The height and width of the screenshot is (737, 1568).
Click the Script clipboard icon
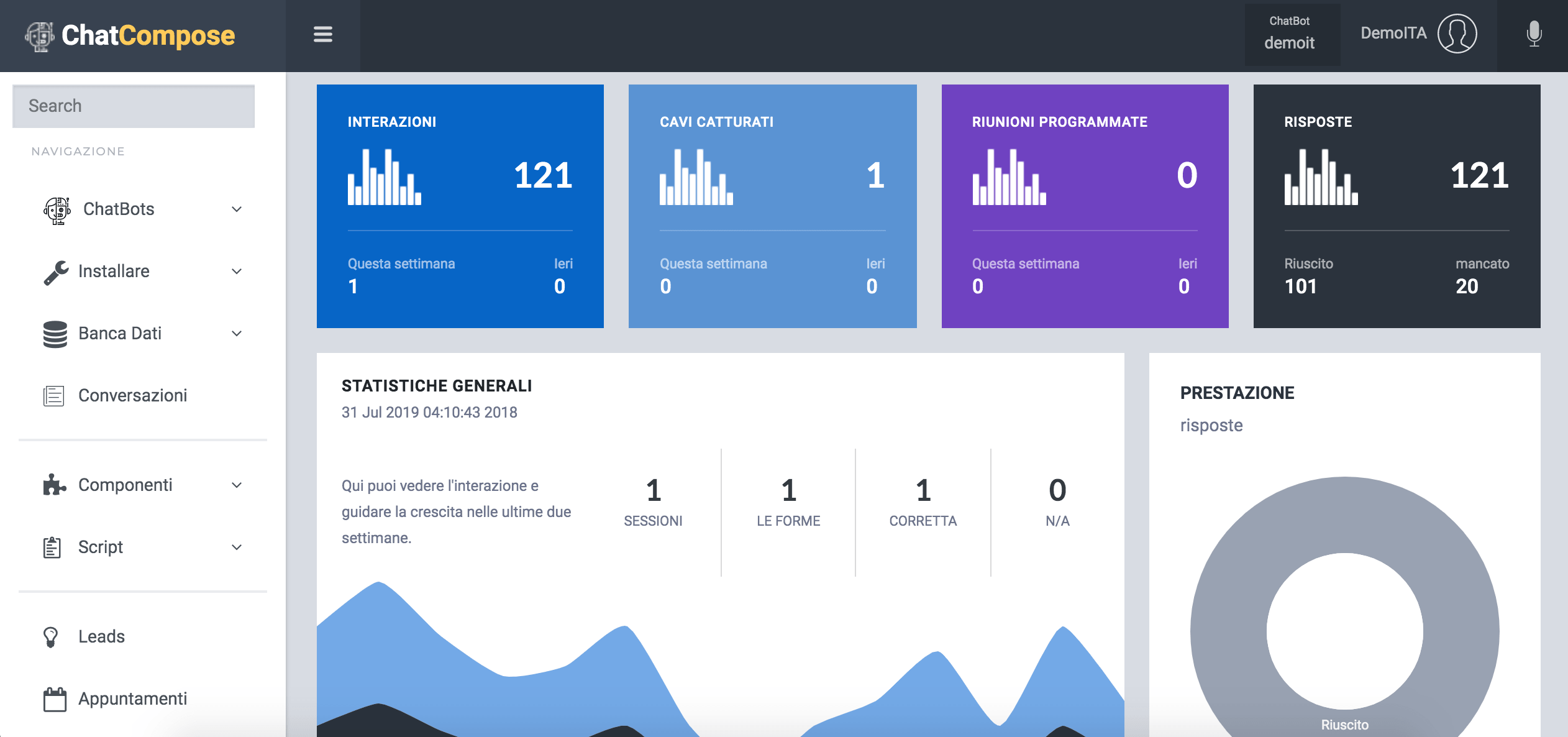click(x=52, y=547)
